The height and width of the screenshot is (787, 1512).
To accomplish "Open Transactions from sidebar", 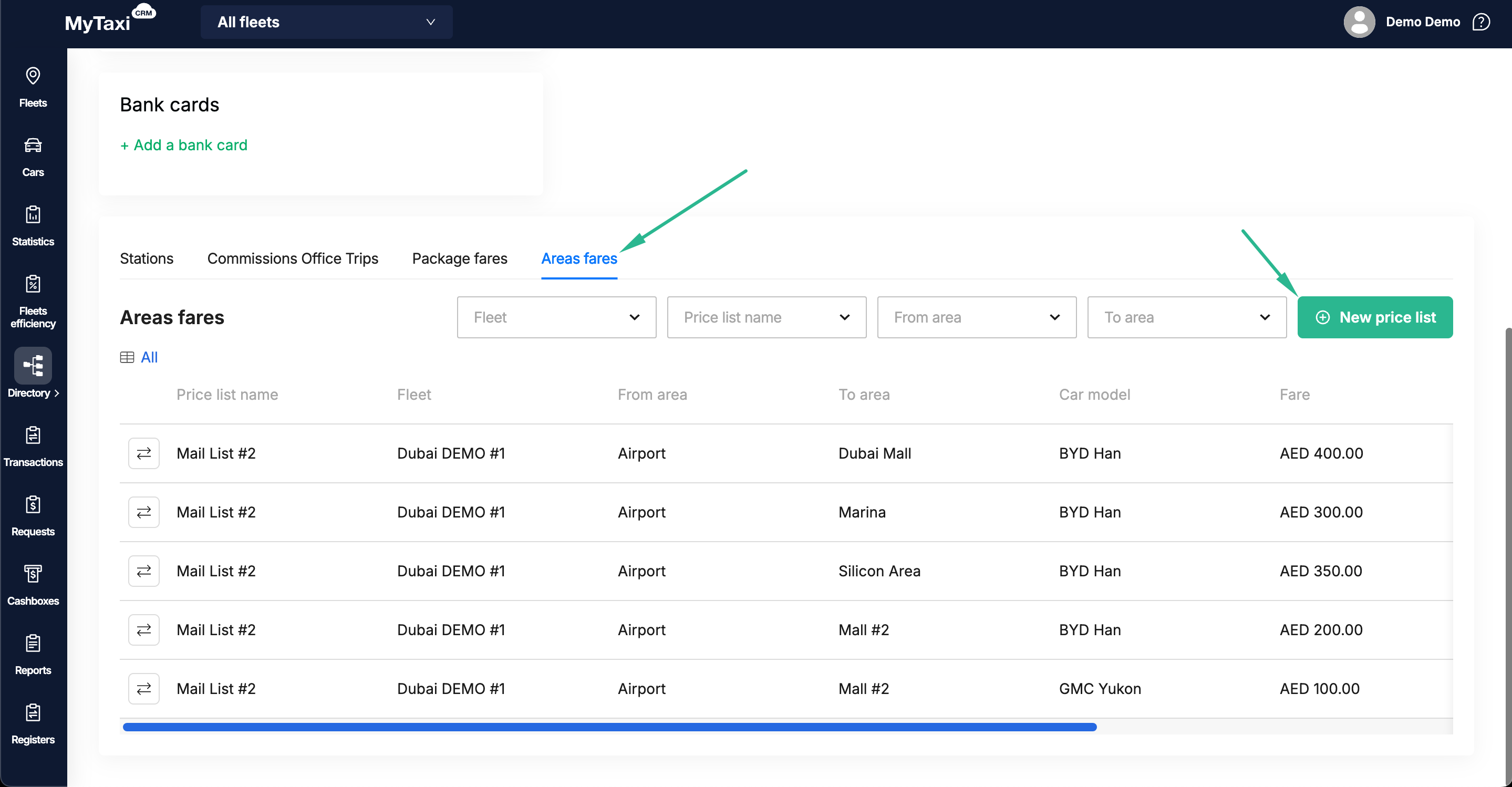I will [33, 446].
